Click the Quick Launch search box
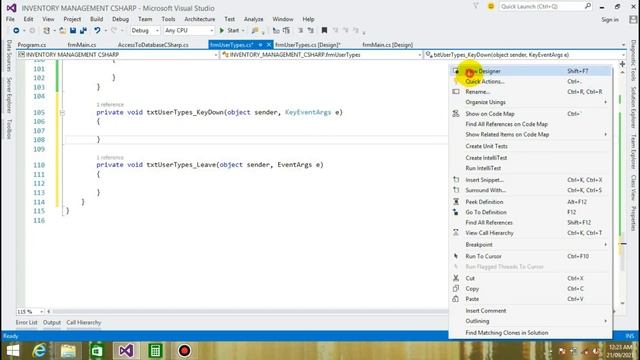The image size is (640, 360). point(545,7)
